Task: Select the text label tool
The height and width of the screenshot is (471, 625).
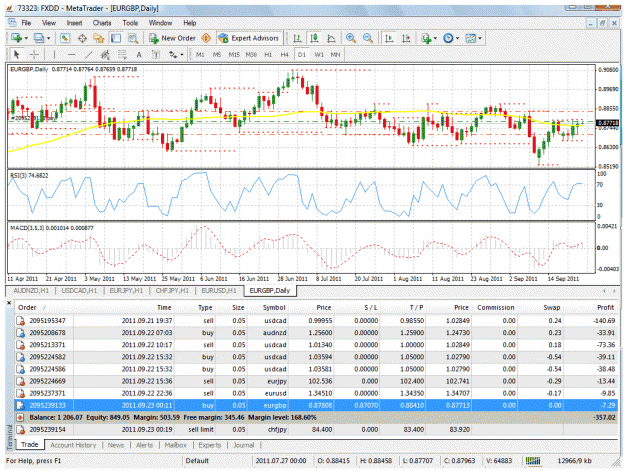Action: pos(156,55)
